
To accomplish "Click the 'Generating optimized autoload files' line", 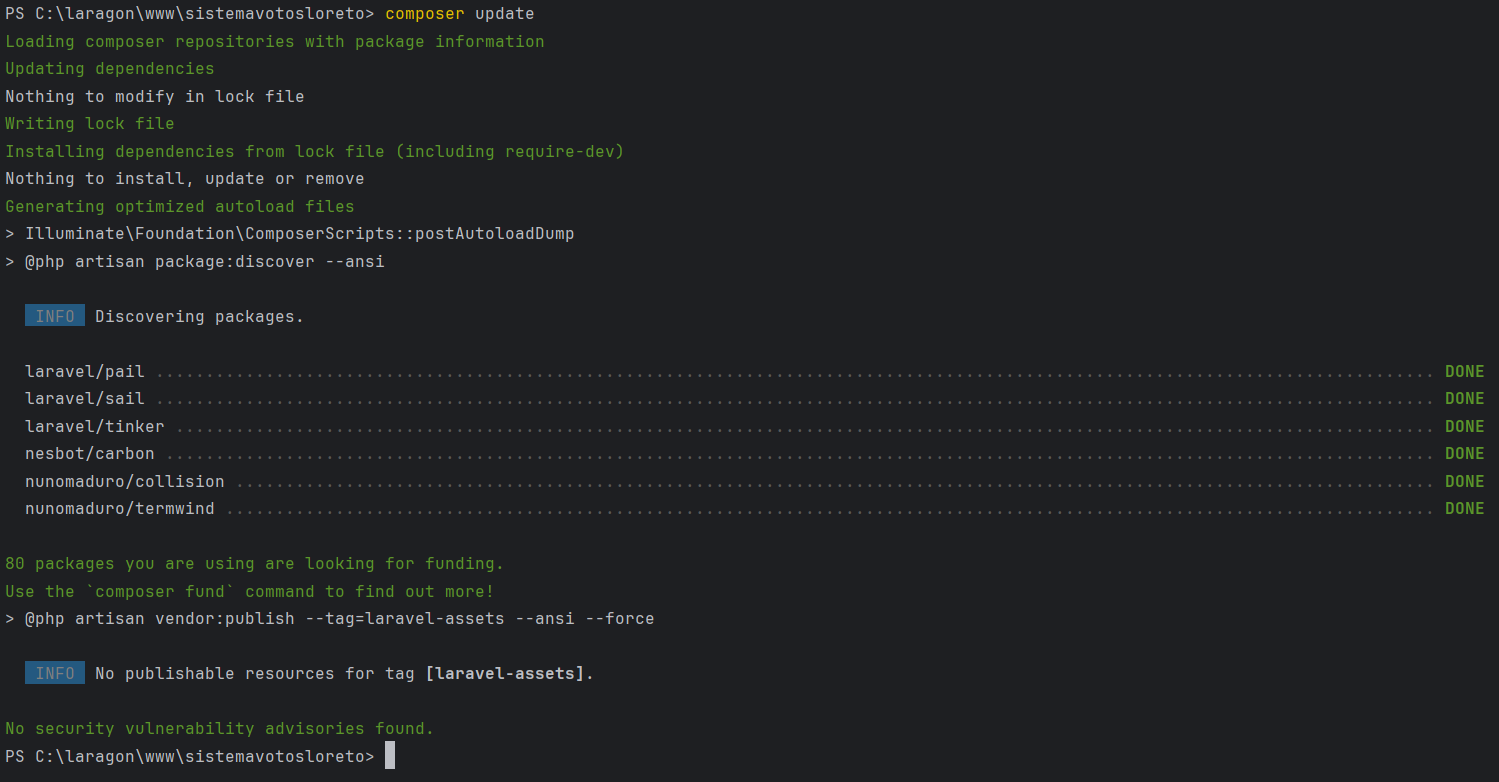I will pos(180,206).
